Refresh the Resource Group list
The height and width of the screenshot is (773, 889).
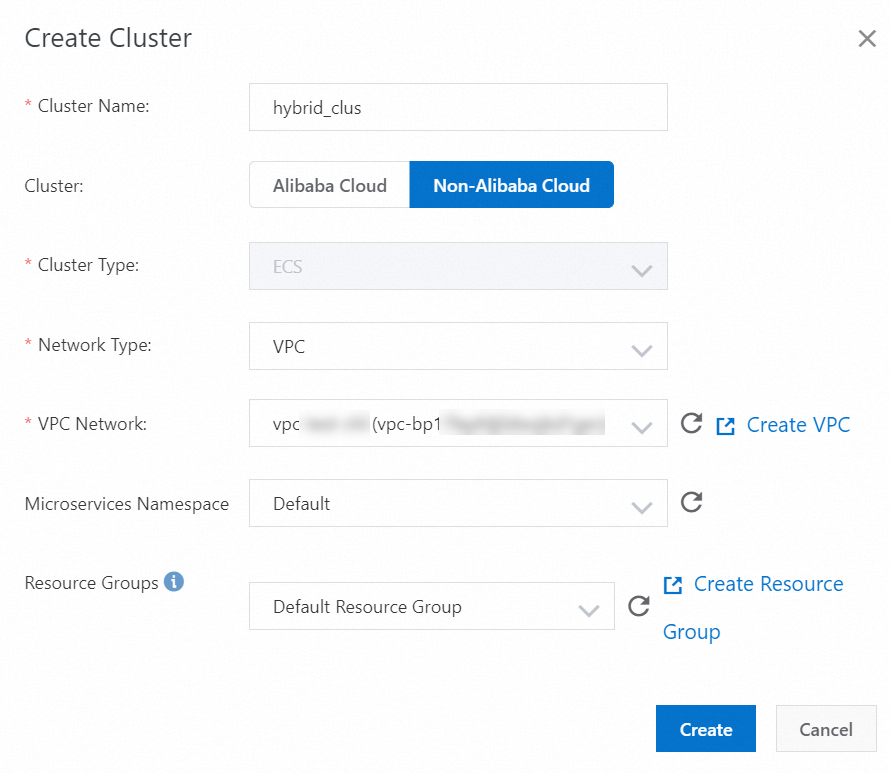point(639,606)
